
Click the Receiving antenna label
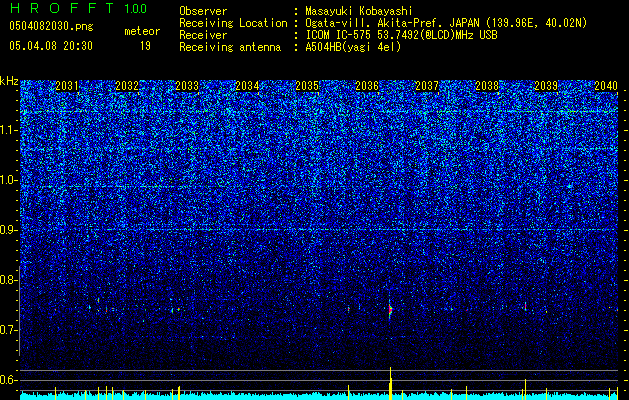230,47
